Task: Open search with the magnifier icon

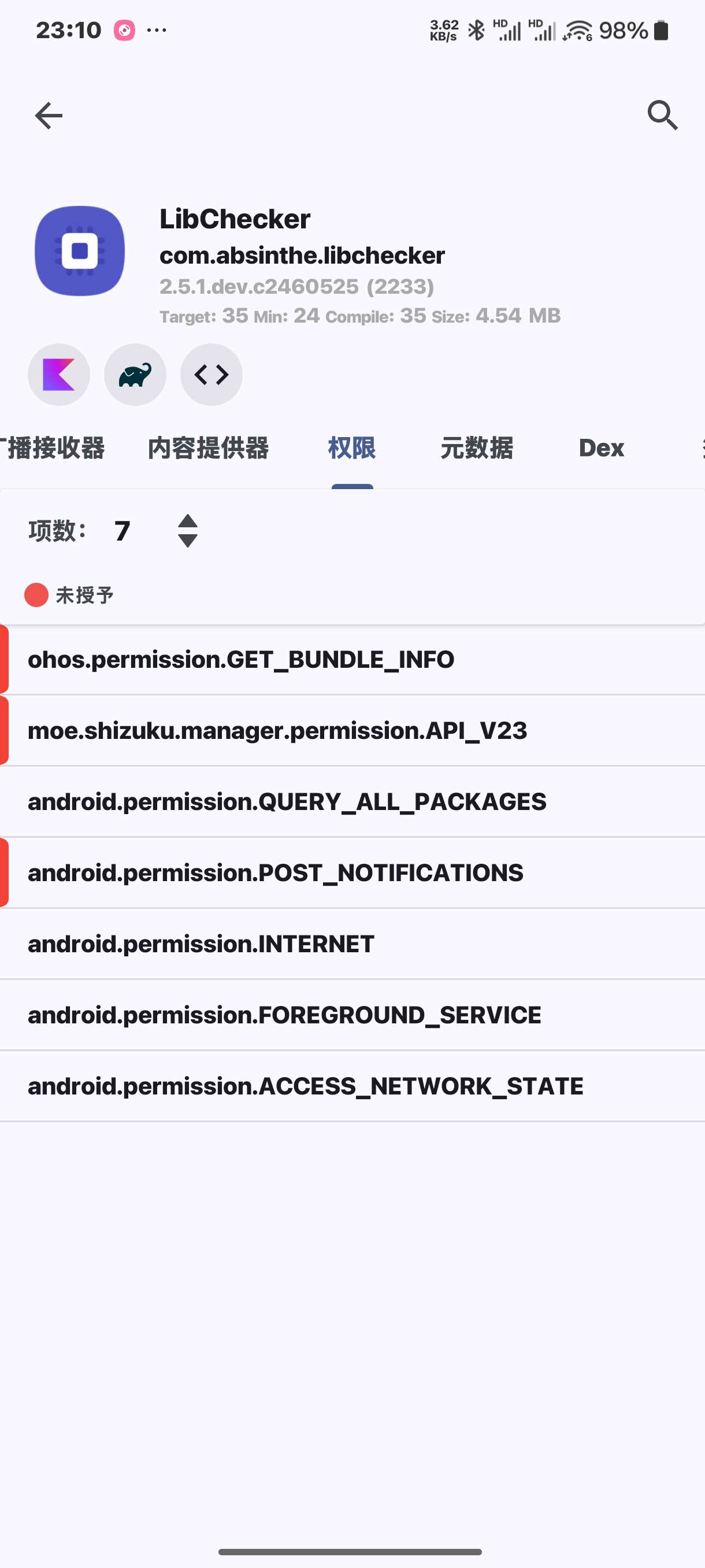Action: pos(662,116)
